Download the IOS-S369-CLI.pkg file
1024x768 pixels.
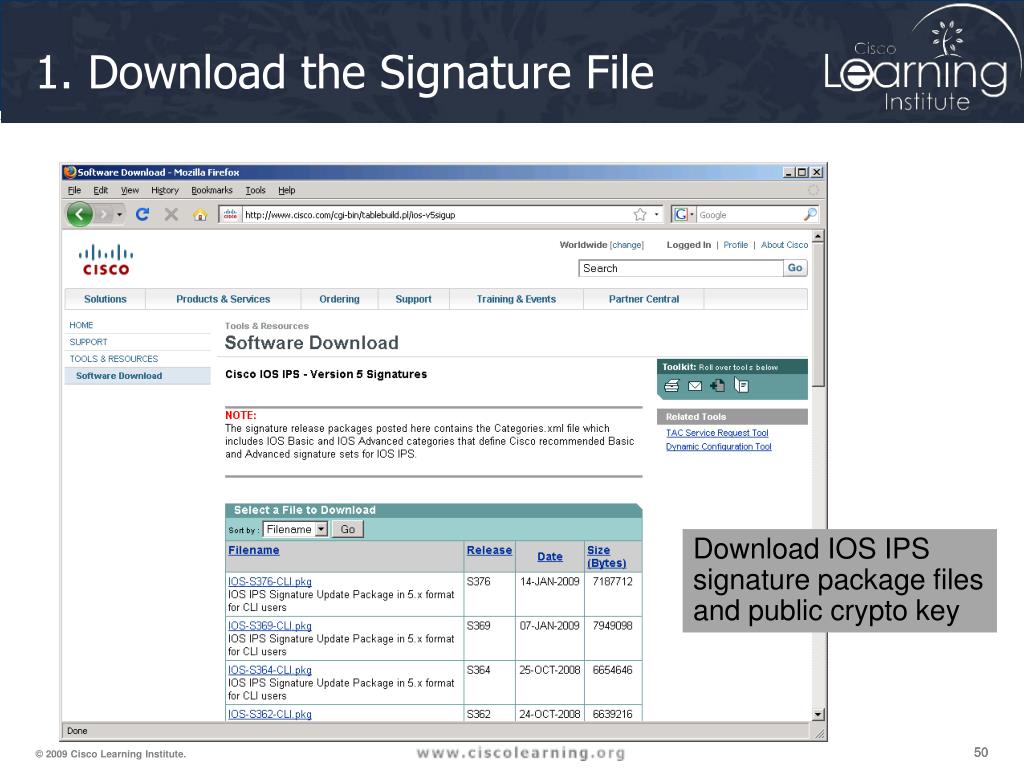click(270, 626)
